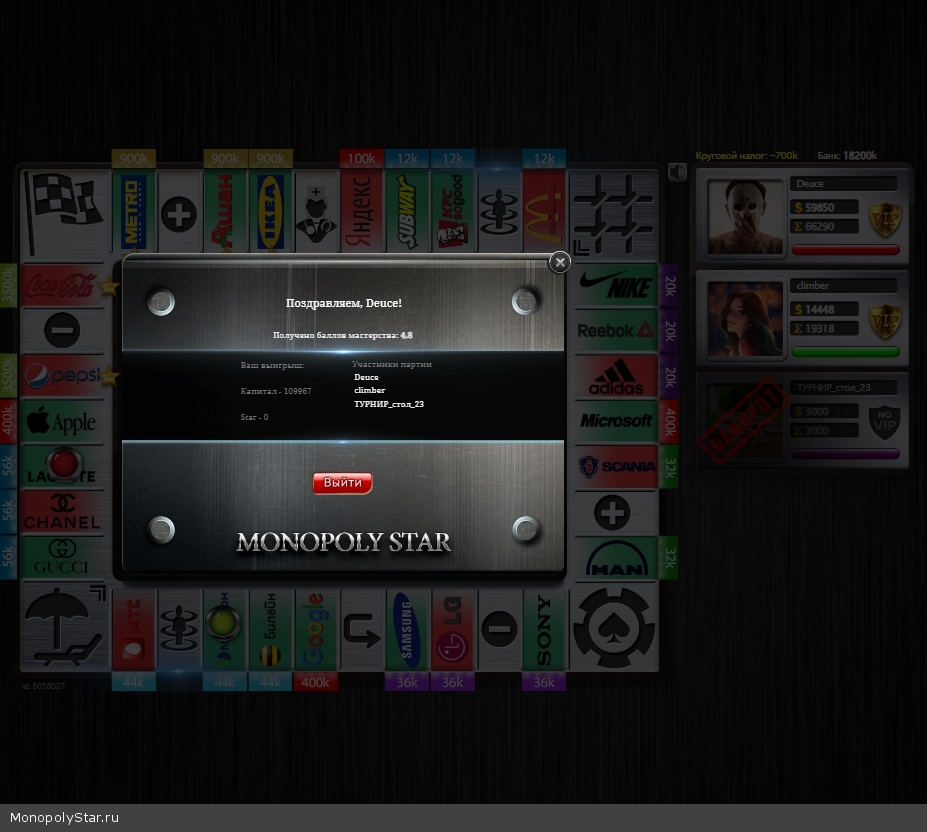
Task: Select the CHANEL brand cell
Action: click(x=63, y=512)
